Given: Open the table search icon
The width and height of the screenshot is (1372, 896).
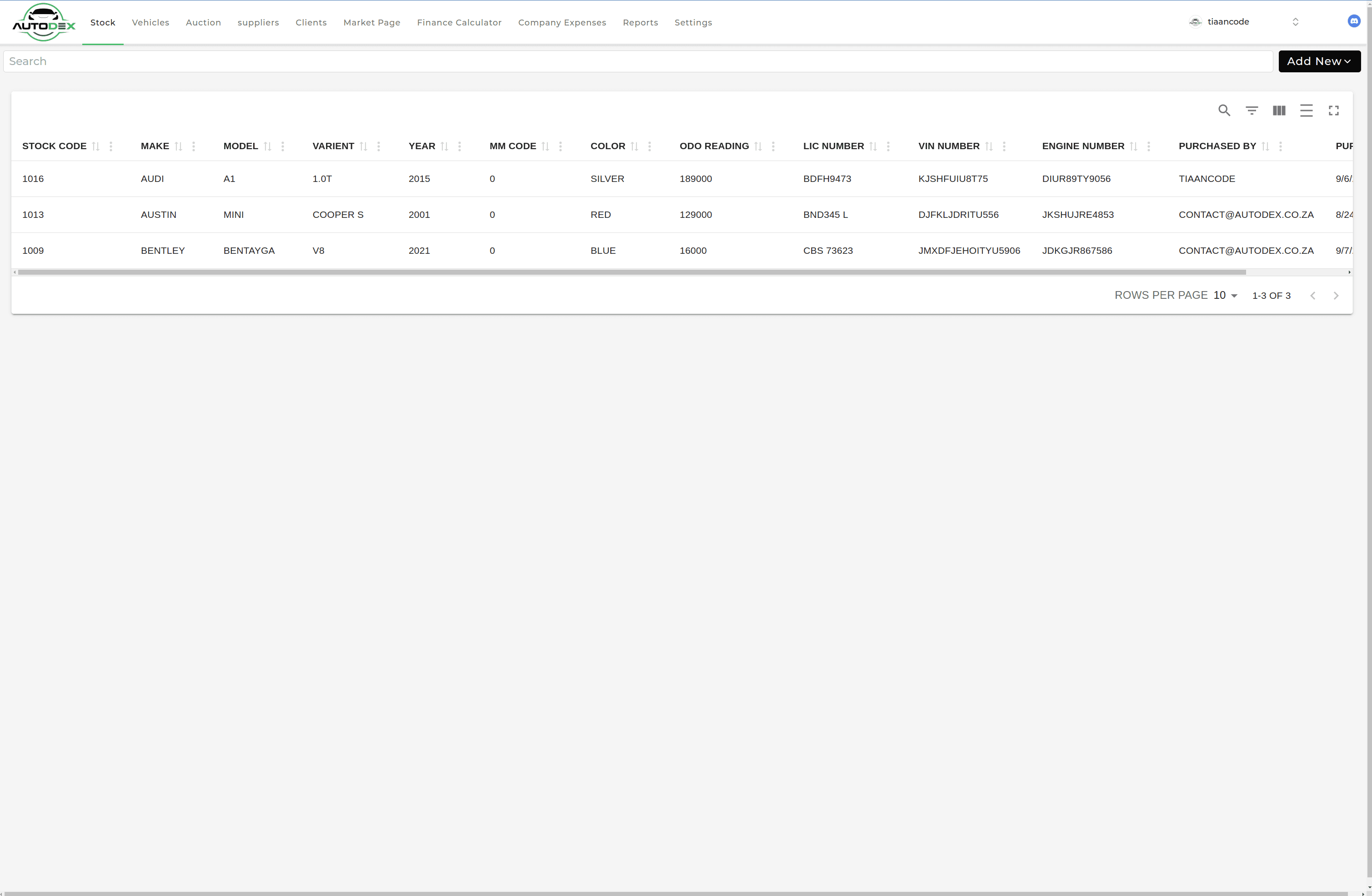Looking at the screenshot, I should [x=1224, y=110].
